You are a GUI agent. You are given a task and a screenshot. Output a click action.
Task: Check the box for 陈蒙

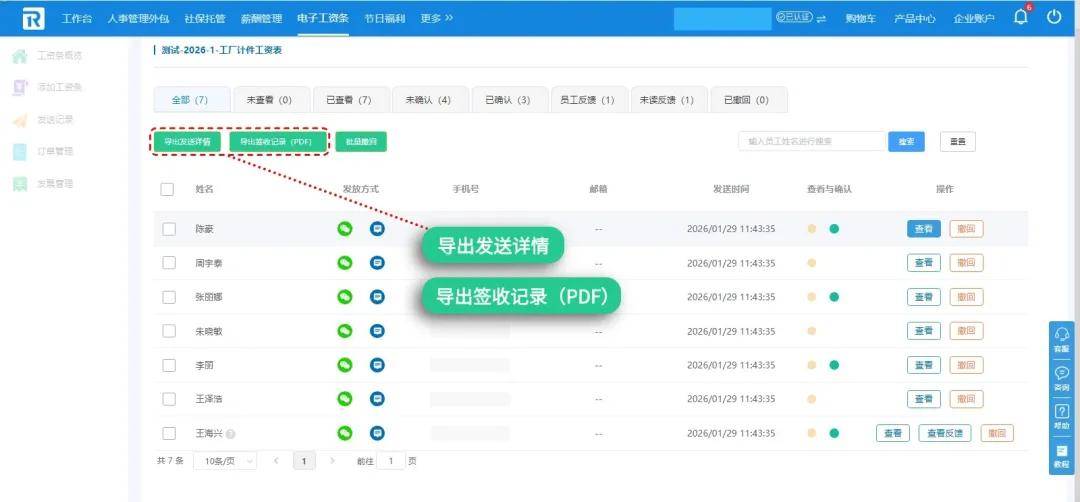point(169,229)
